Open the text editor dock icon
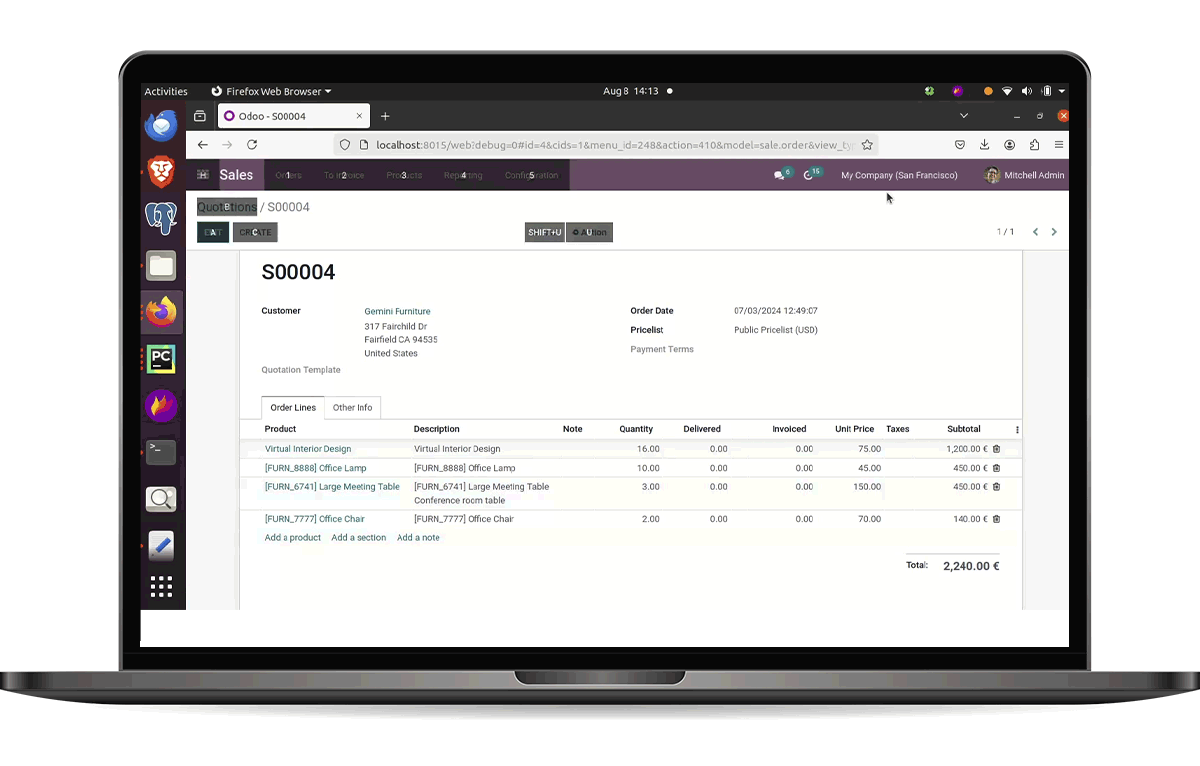The width and height of the screenshot is (1200, 766). point(161,546)
